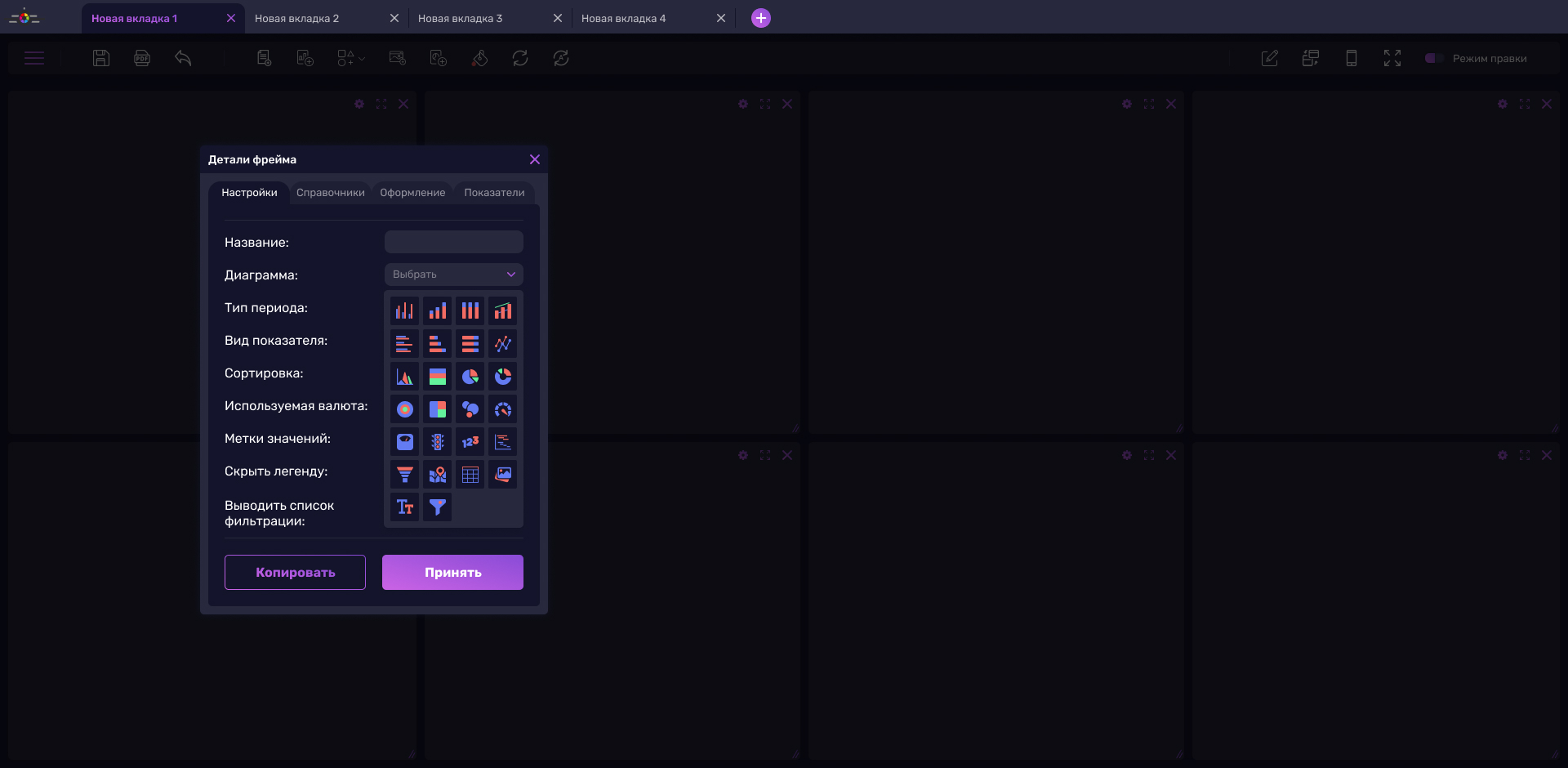This screenshot has width=1568, height=768.
Task: Click the fullscreen expand arrows in toolbar
Action: click(x=1392, y=58)
